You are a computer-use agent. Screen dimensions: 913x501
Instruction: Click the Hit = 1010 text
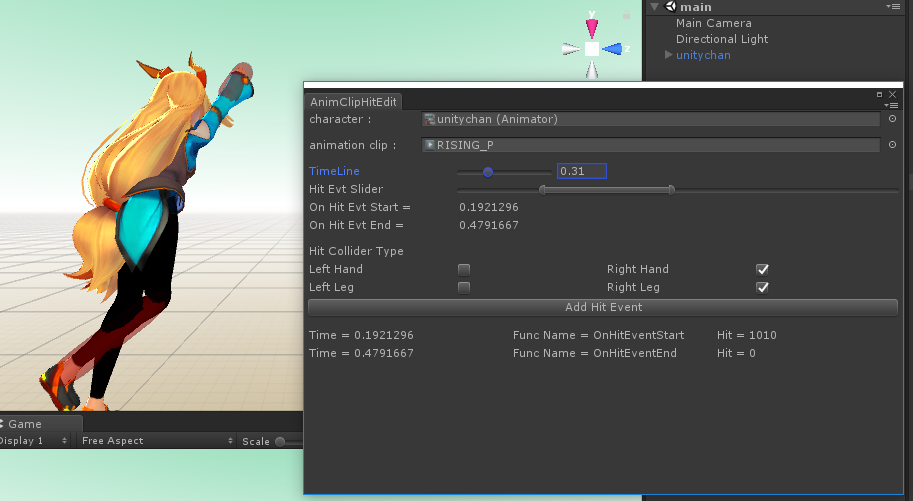pos(746,335)
